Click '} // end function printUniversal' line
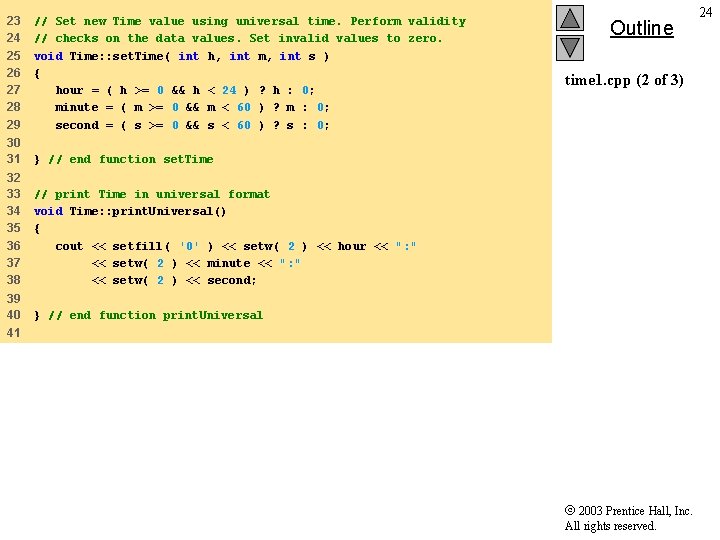Image resolution: width=720 pixels, height=540 pixels. point(149,315)
